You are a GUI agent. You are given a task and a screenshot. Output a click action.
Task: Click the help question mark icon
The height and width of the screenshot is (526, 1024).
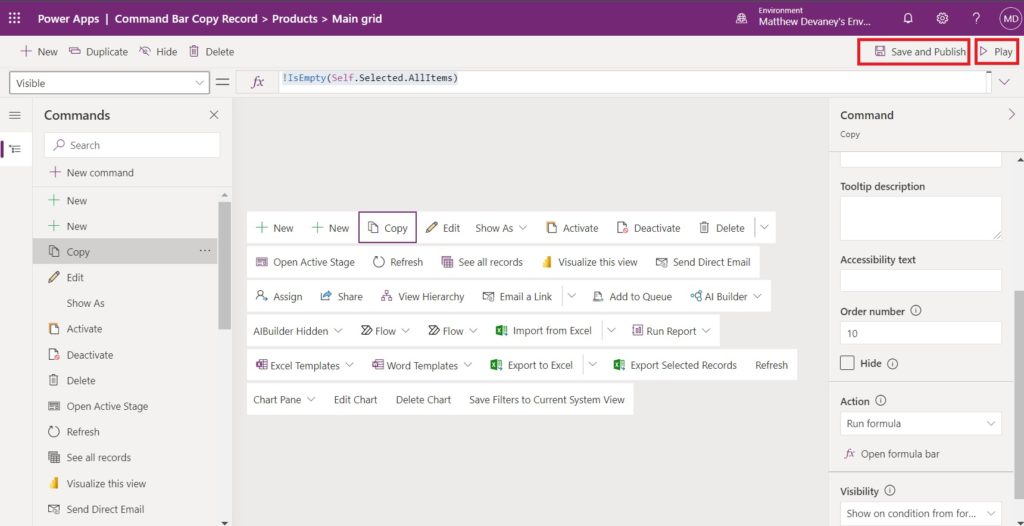[976, 18]
